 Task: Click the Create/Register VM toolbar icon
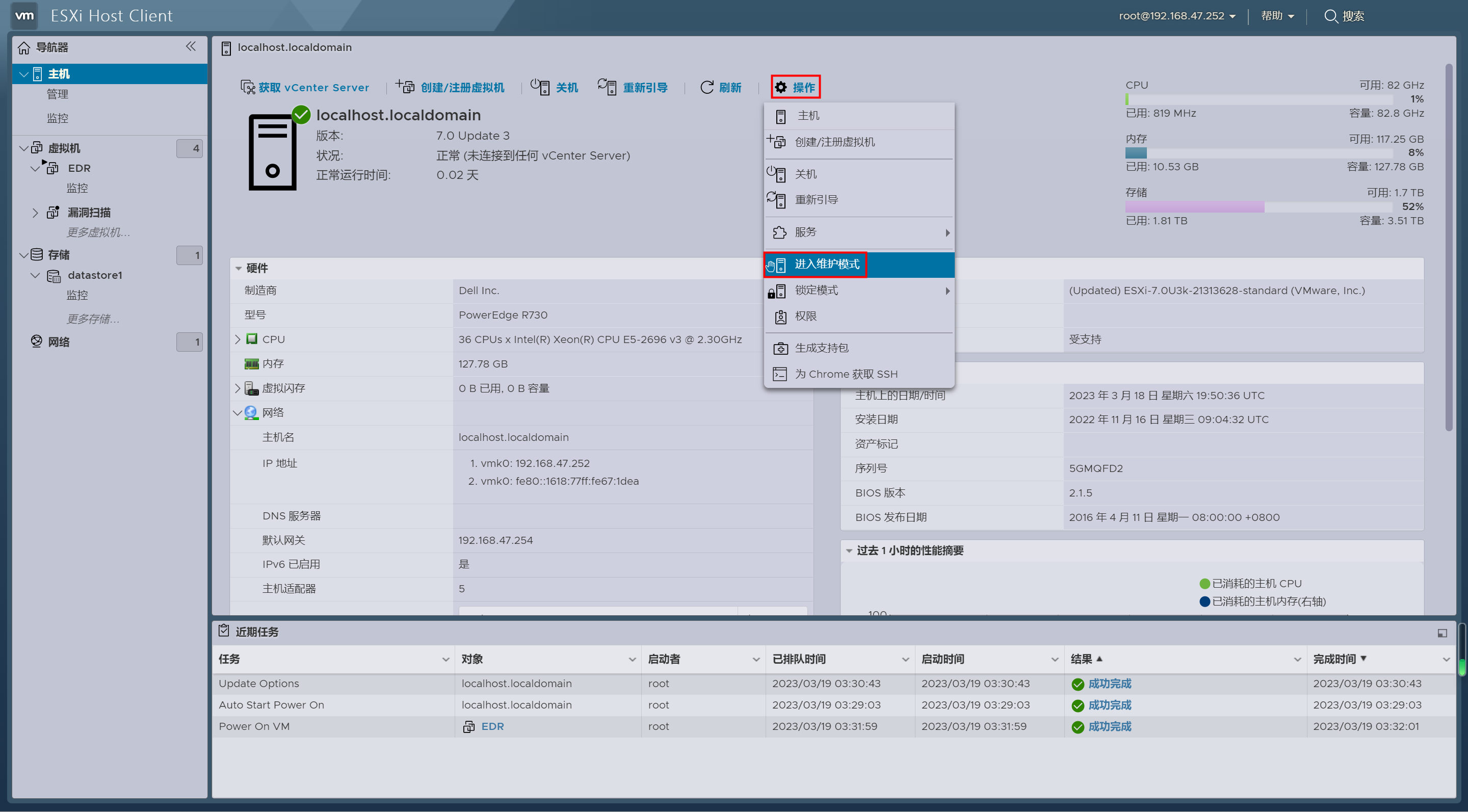[x=405, y=87]
